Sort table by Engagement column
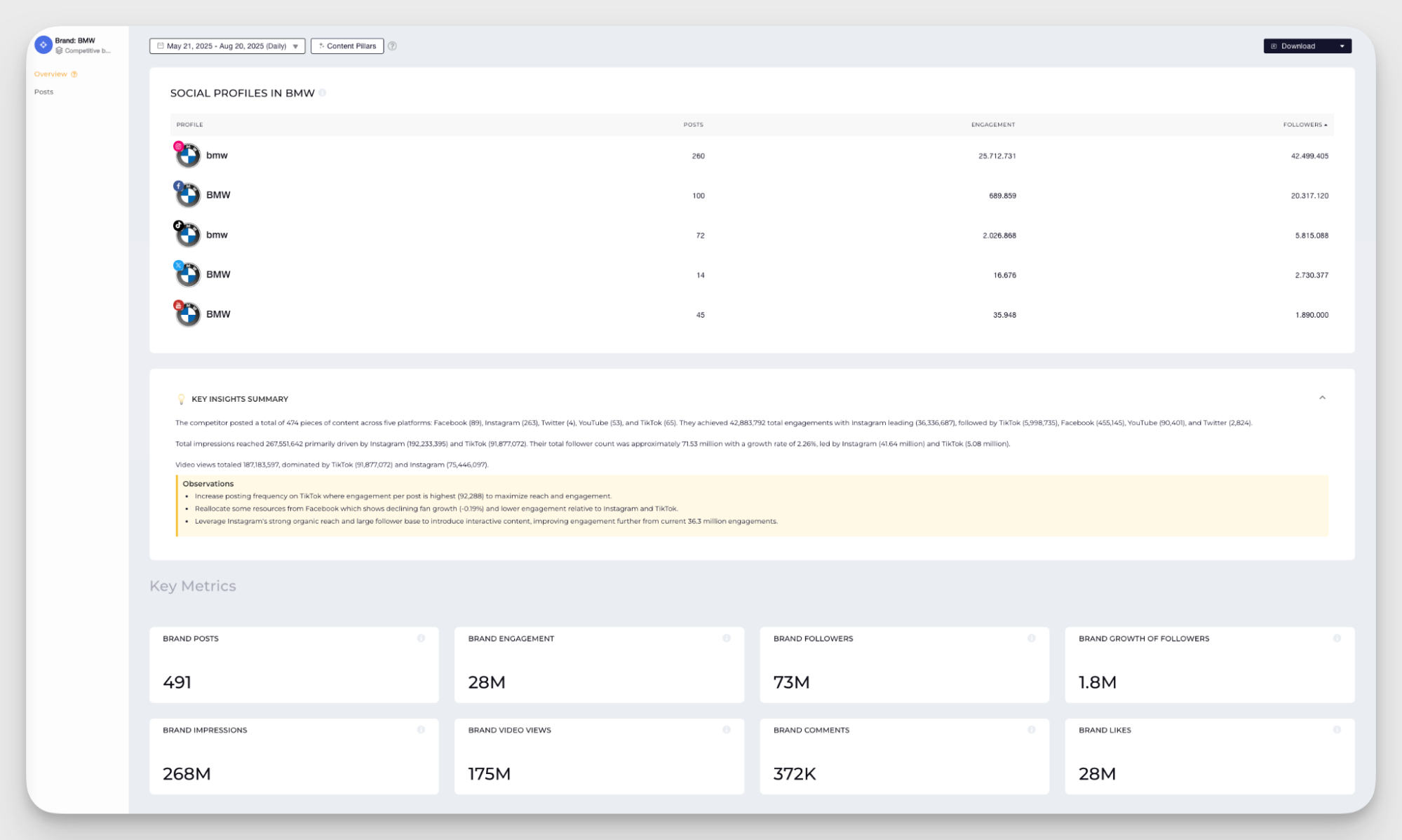Viewport: 1402px width, 840px height. 992,125
